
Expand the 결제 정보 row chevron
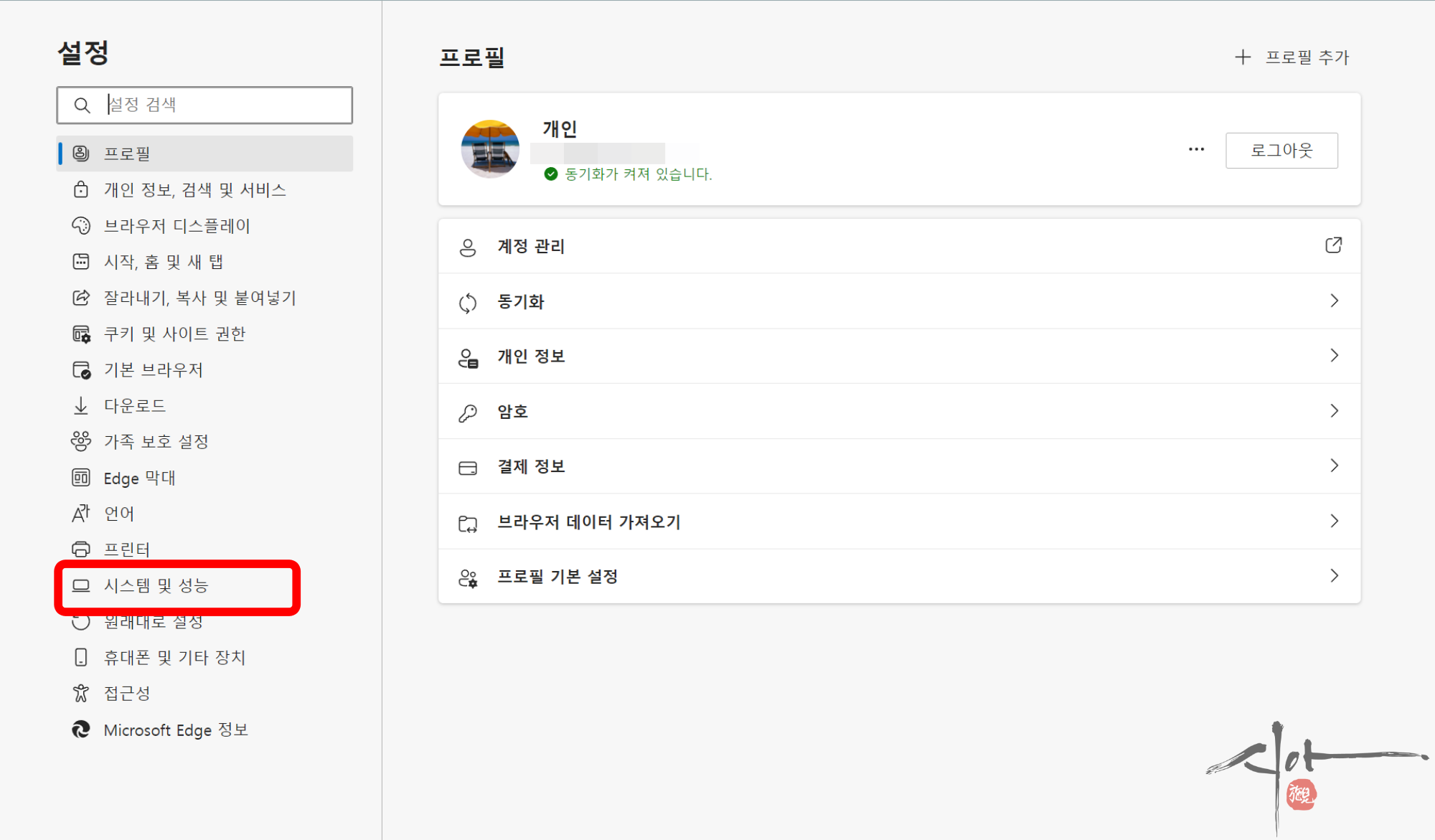[x=1334, y=466]
